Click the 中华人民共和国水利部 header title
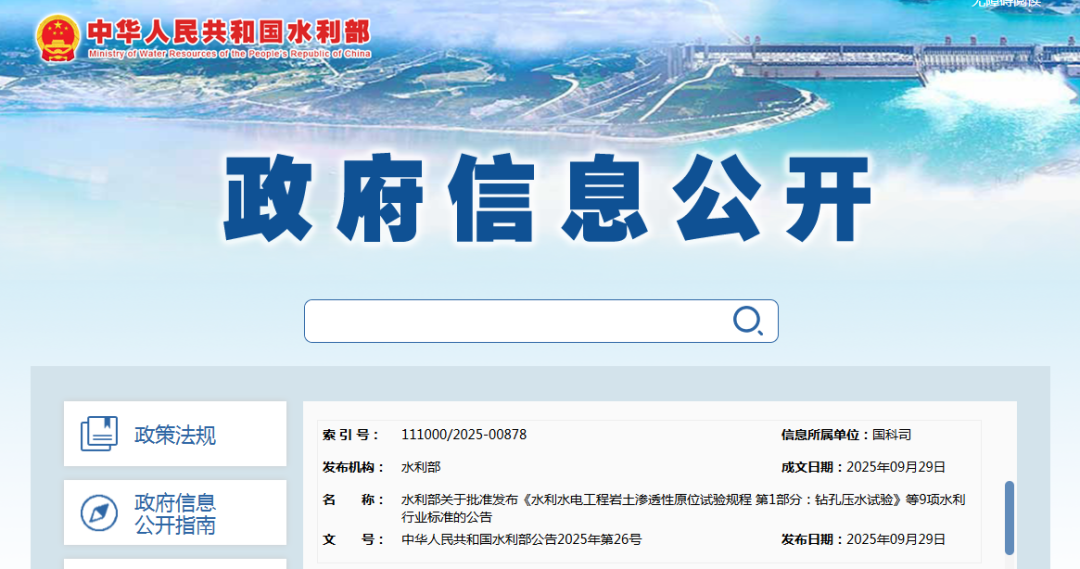This screenshot has height=569, width=1080. [x=228, y=31]
